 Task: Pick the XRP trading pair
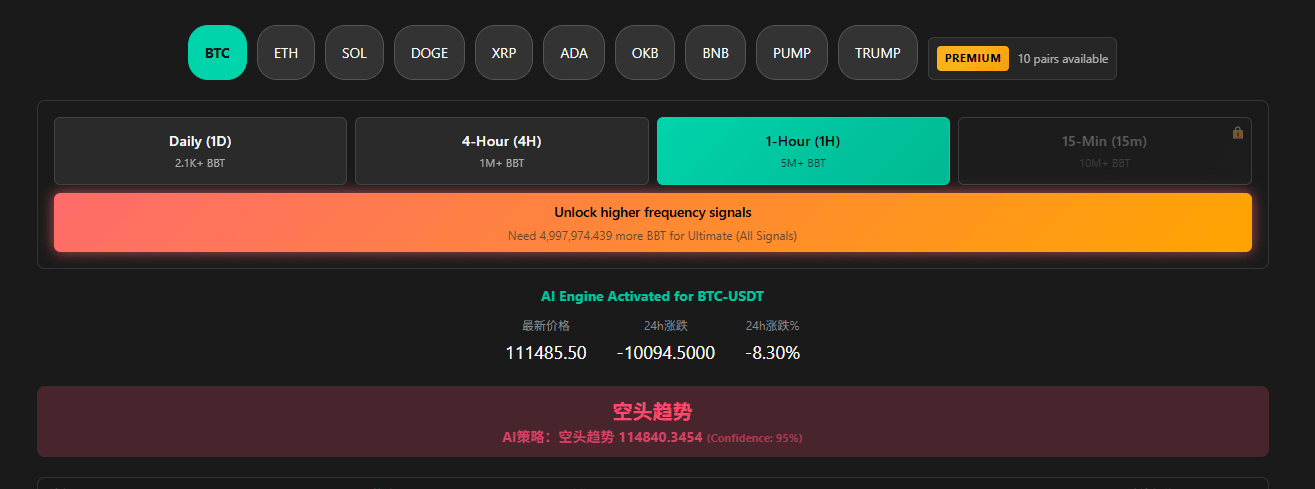pyautogui.click(x=504, y=53)
